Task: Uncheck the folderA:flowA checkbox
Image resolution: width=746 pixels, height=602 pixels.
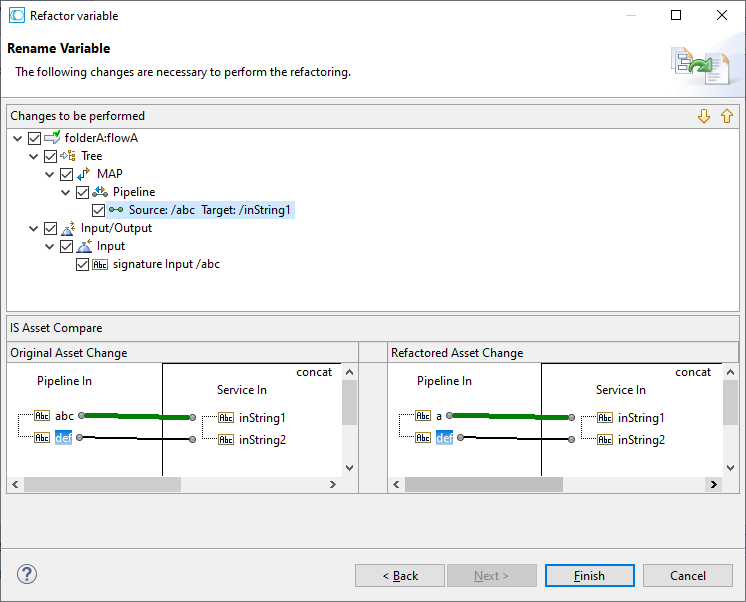Action: click(x=35, y=138)
